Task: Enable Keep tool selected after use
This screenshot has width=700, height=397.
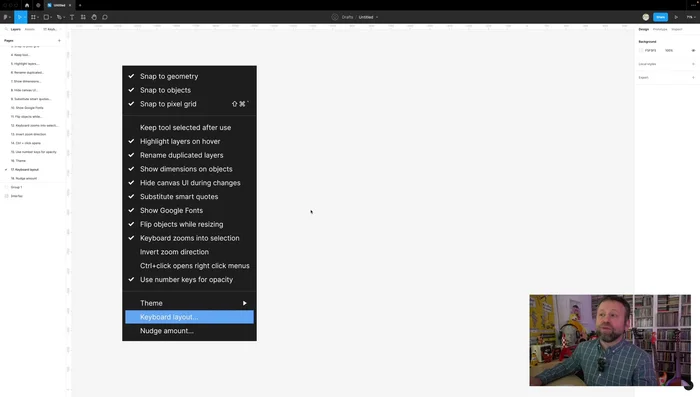Action: 189,128
